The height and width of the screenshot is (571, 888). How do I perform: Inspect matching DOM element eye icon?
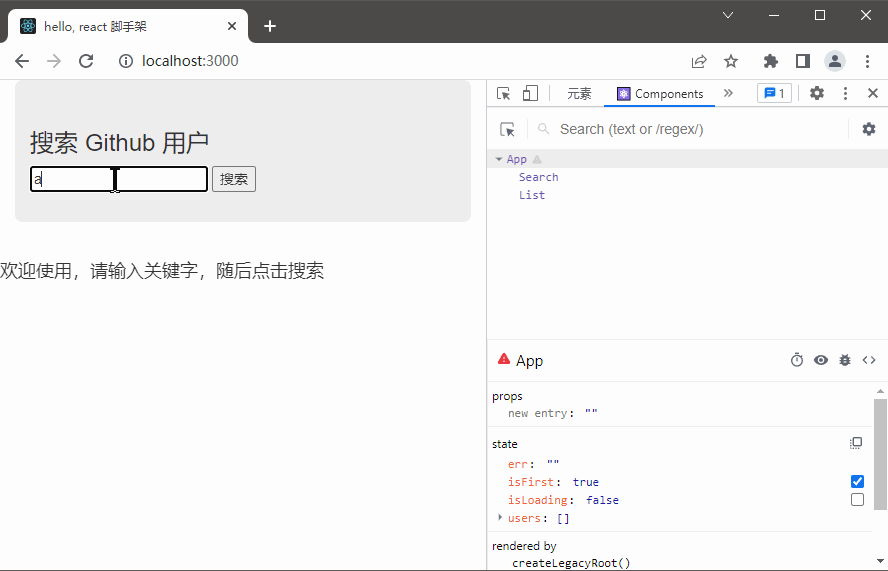[821, 360]
